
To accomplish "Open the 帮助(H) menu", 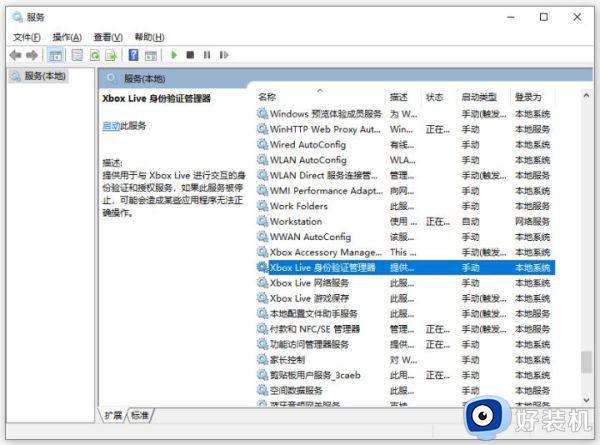I will point(150,37).
